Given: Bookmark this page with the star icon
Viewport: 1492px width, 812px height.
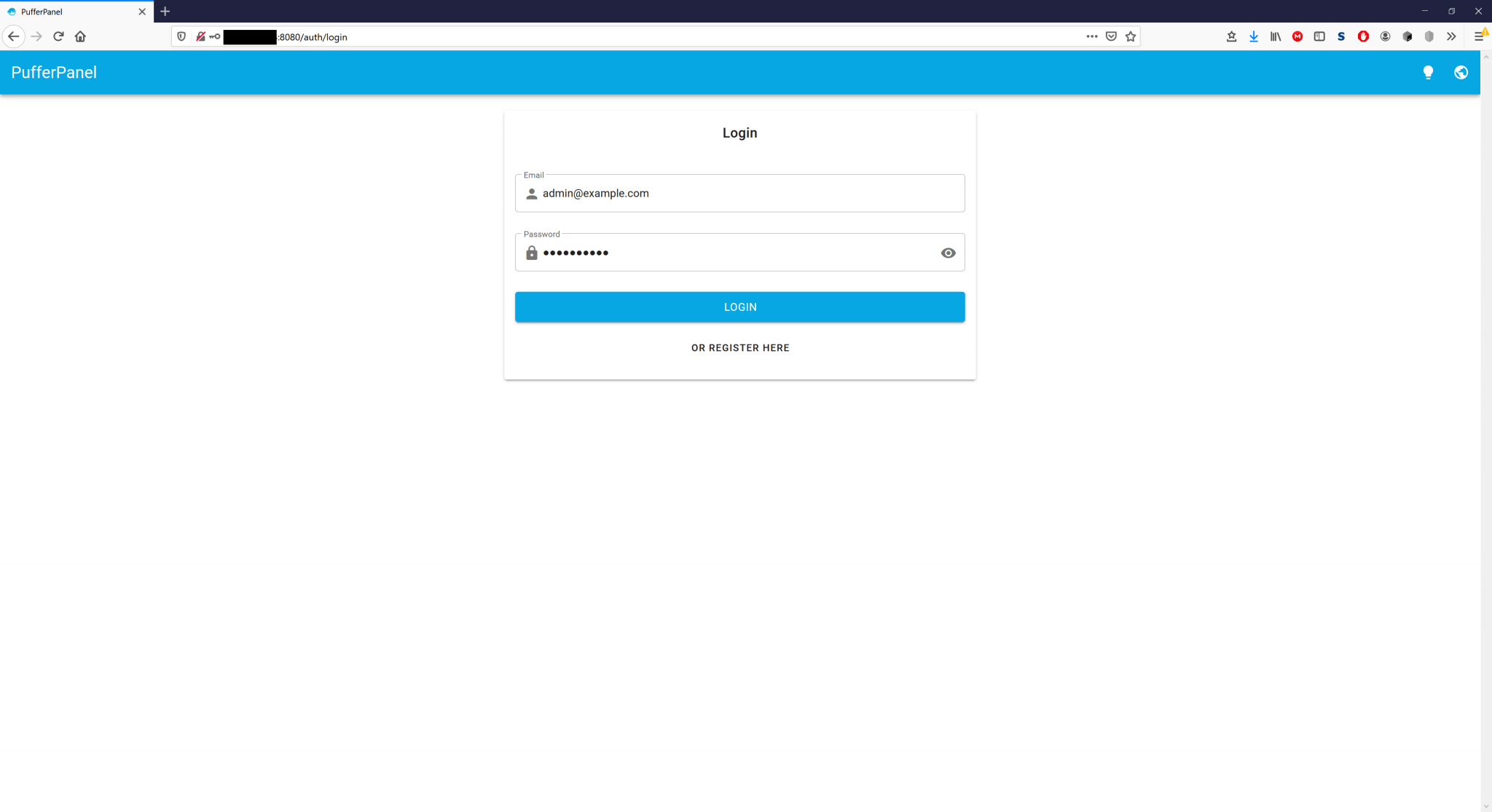Looking at the screenshot, I should coord(1130,36).
